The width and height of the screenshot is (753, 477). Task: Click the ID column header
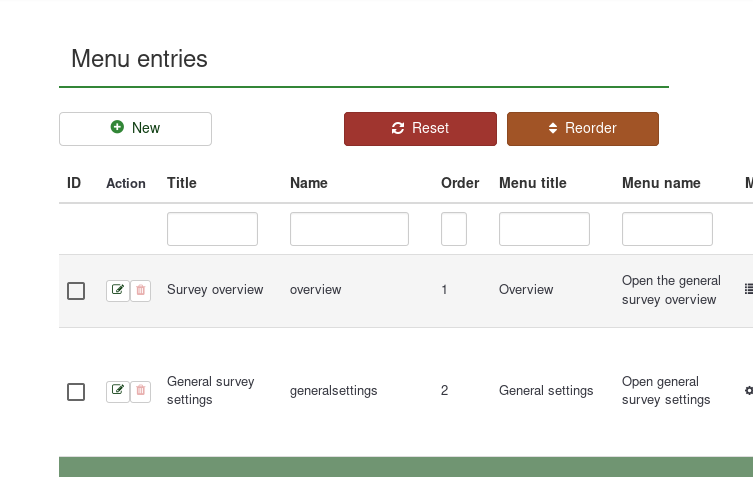tap(74, 183)
